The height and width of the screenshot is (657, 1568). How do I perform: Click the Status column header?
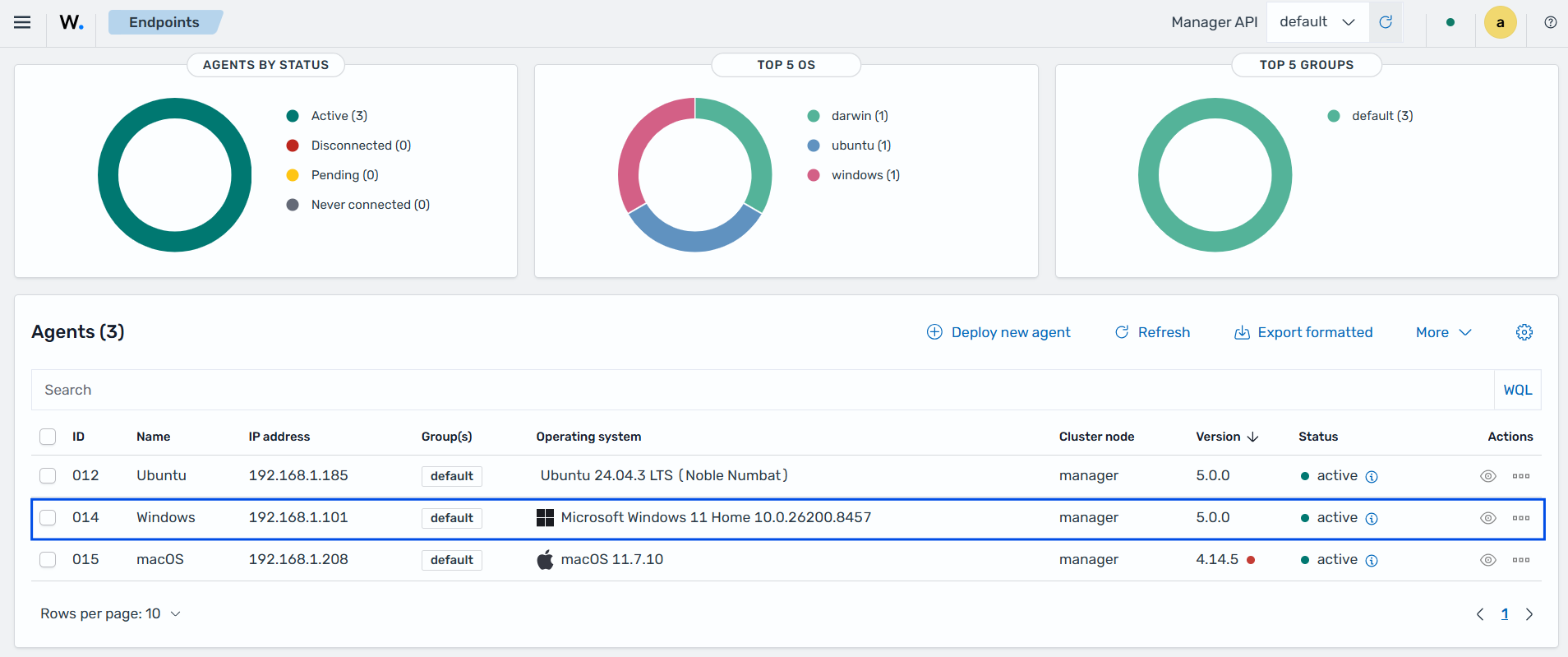pyautogui.click(x=1318, y=437)
